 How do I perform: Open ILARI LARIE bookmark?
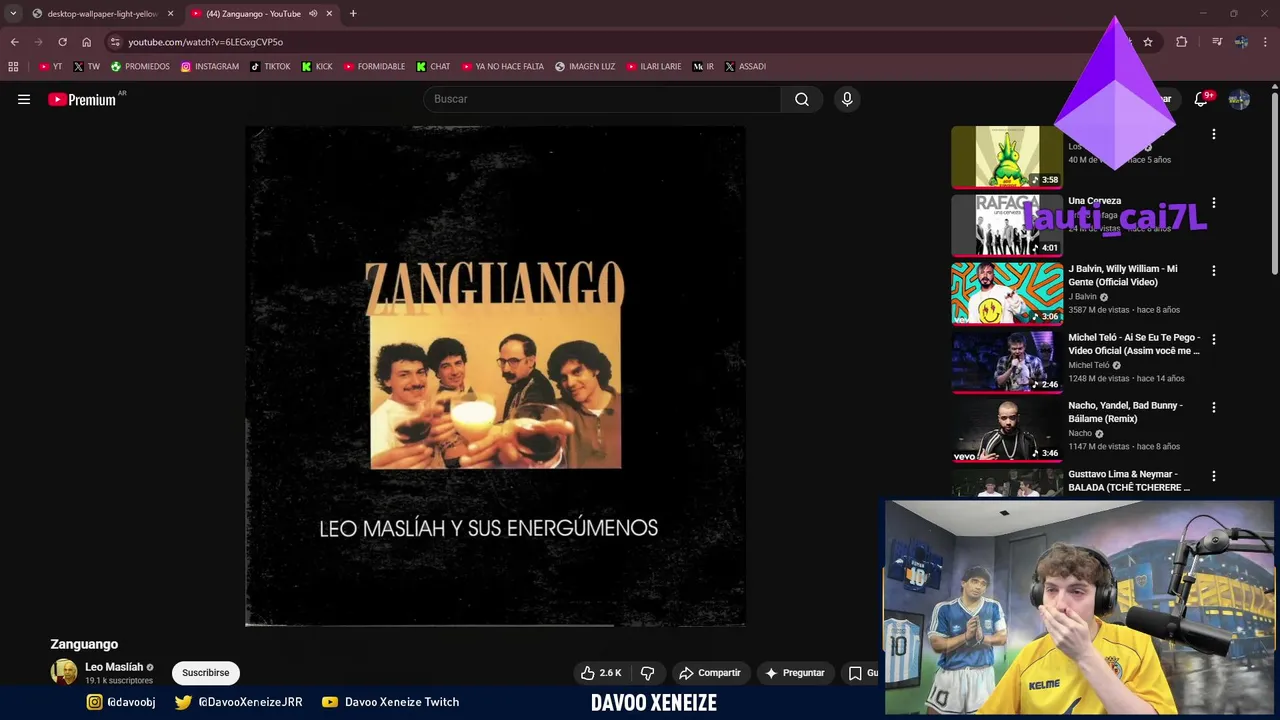pos(654,67)
